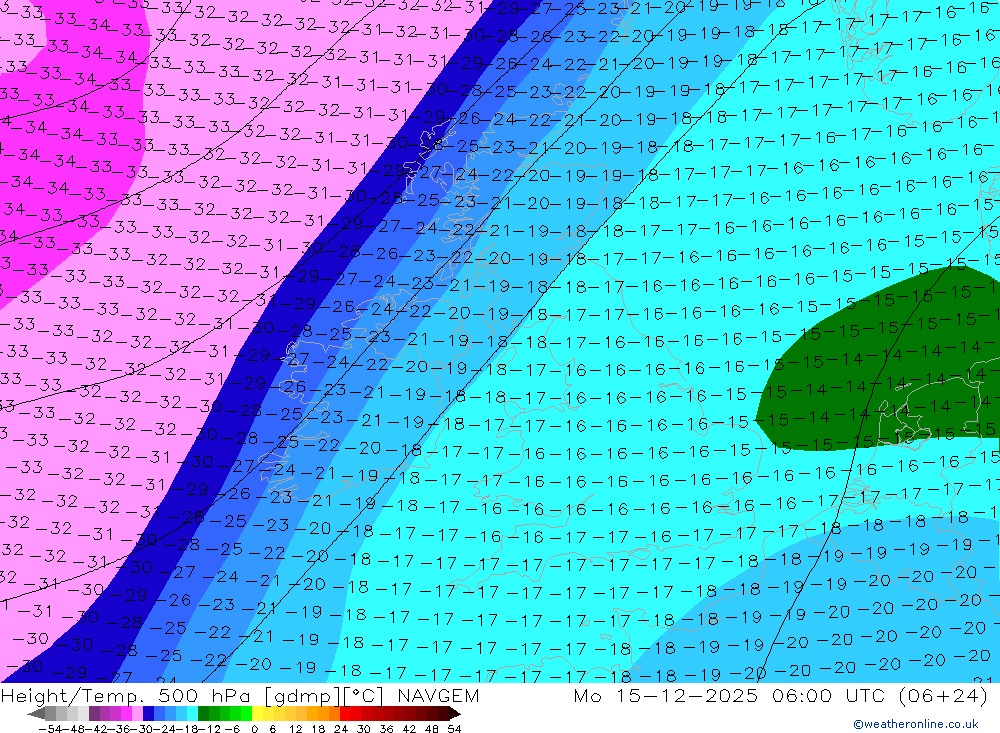This screenshot has width=1000, height=733.
Task: Click the right arrow tip of the color legend
Action: tap(456, 714)
